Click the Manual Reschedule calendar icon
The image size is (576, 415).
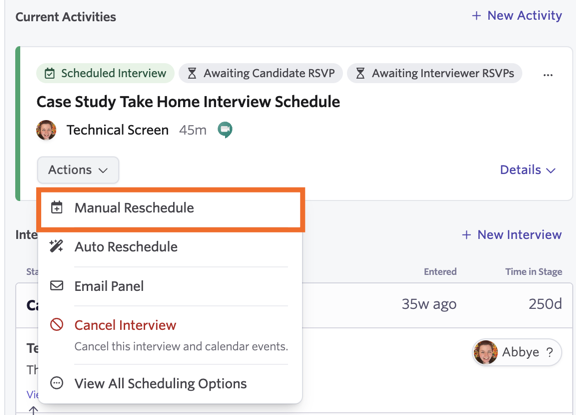click(57, 208)
